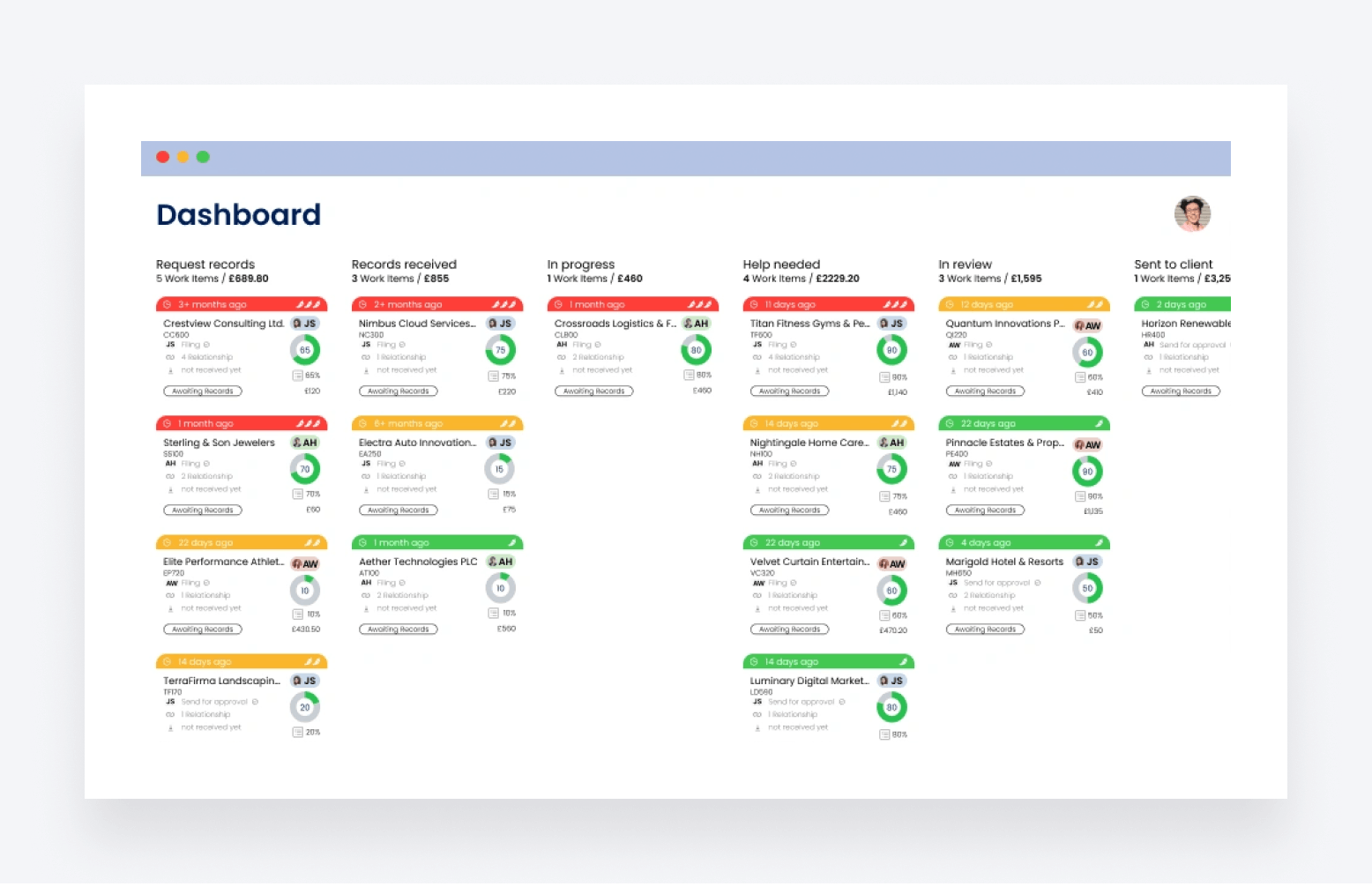1372x894 pixels.
Task: Click Awaiting Records tag on Marigold Hotel card
Action: coord(986,629)
